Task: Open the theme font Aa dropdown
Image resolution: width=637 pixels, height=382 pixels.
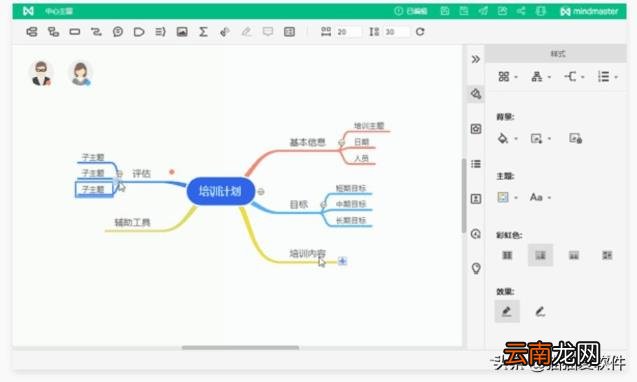Action: 540,198
